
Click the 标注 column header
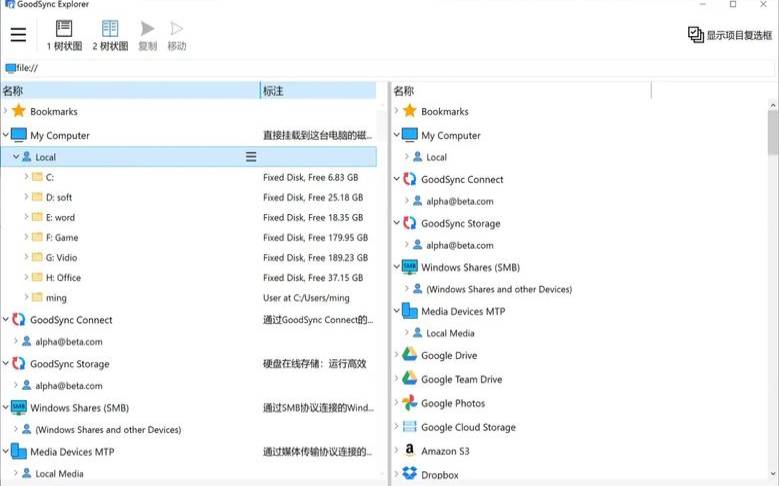point(318,91)
